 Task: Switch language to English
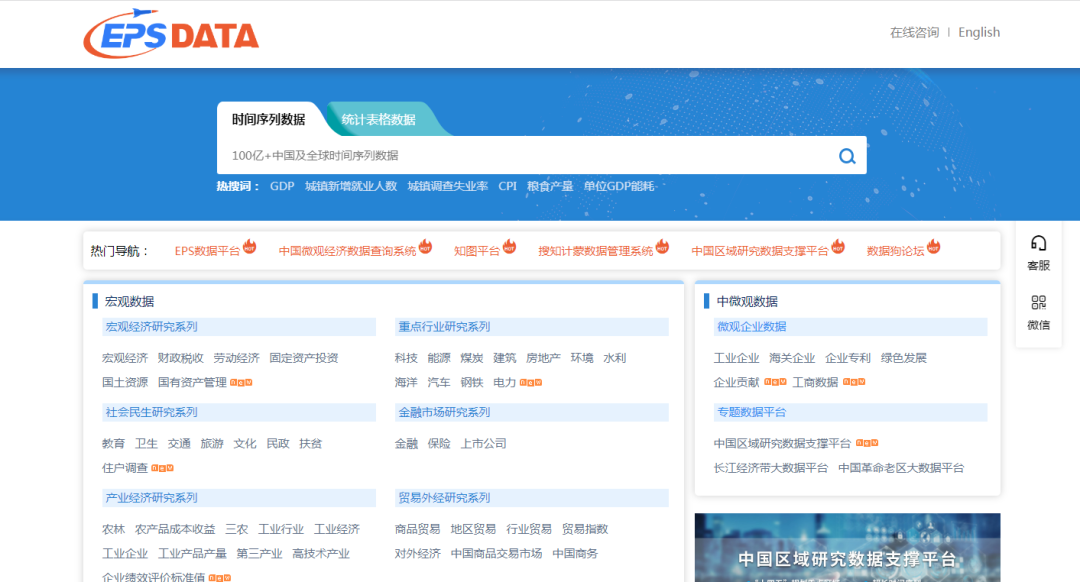[x=978, y=32]
